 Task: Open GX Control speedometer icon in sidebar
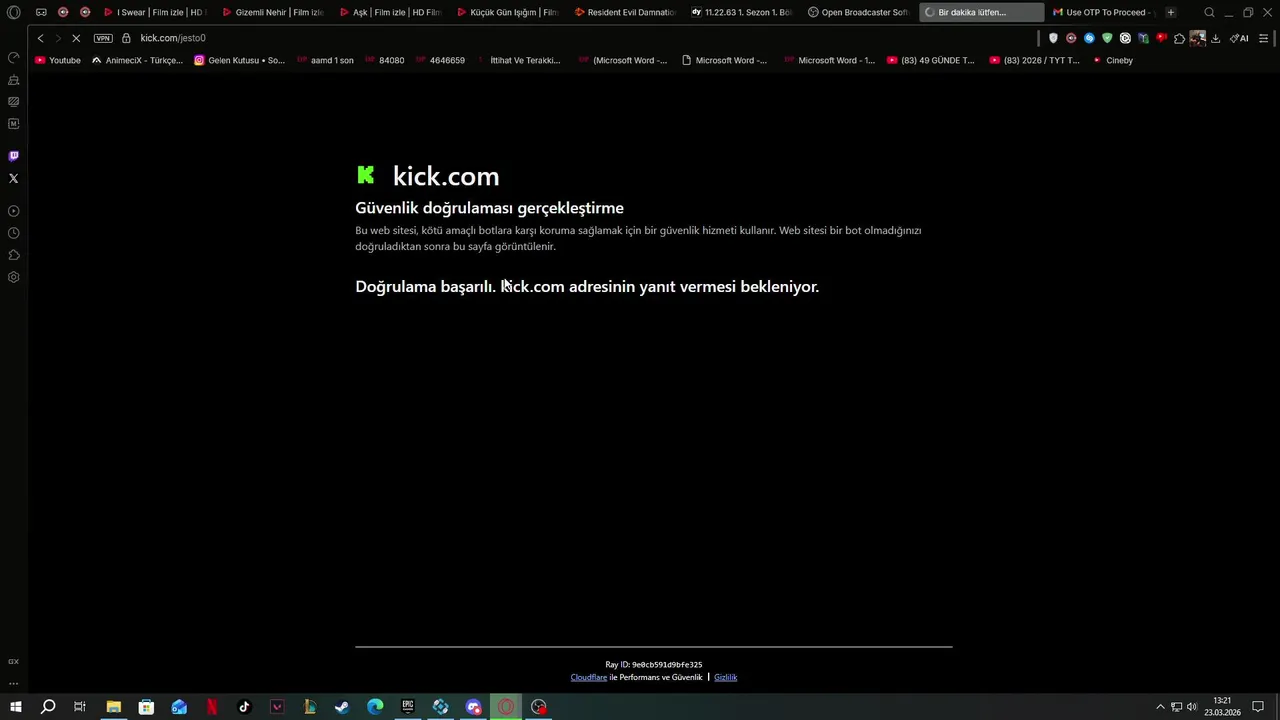14,57
